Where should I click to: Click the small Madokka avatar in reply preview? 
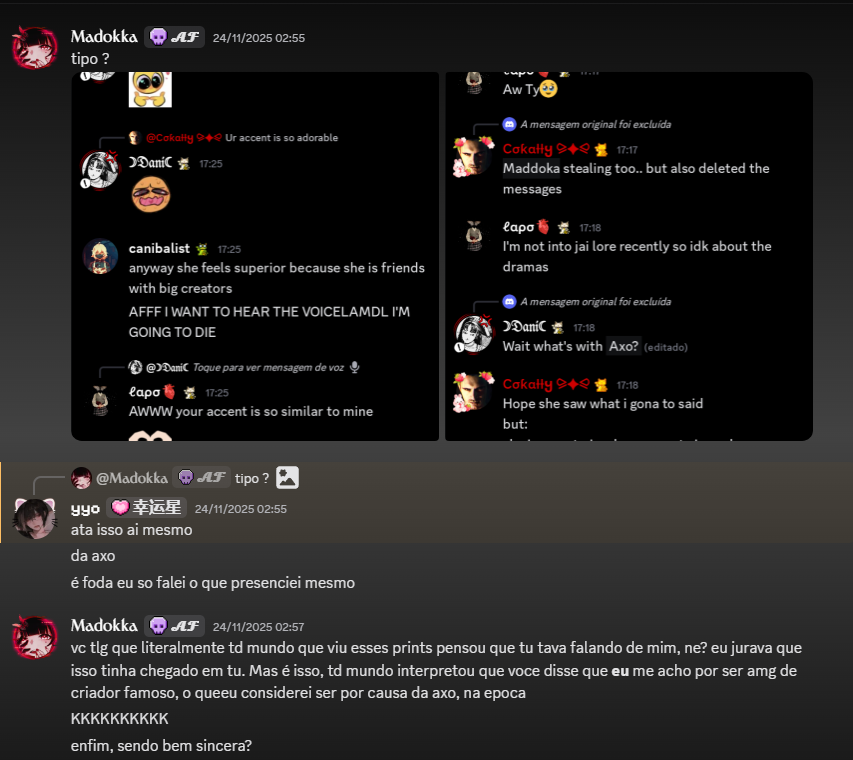(x=81, y=478)
